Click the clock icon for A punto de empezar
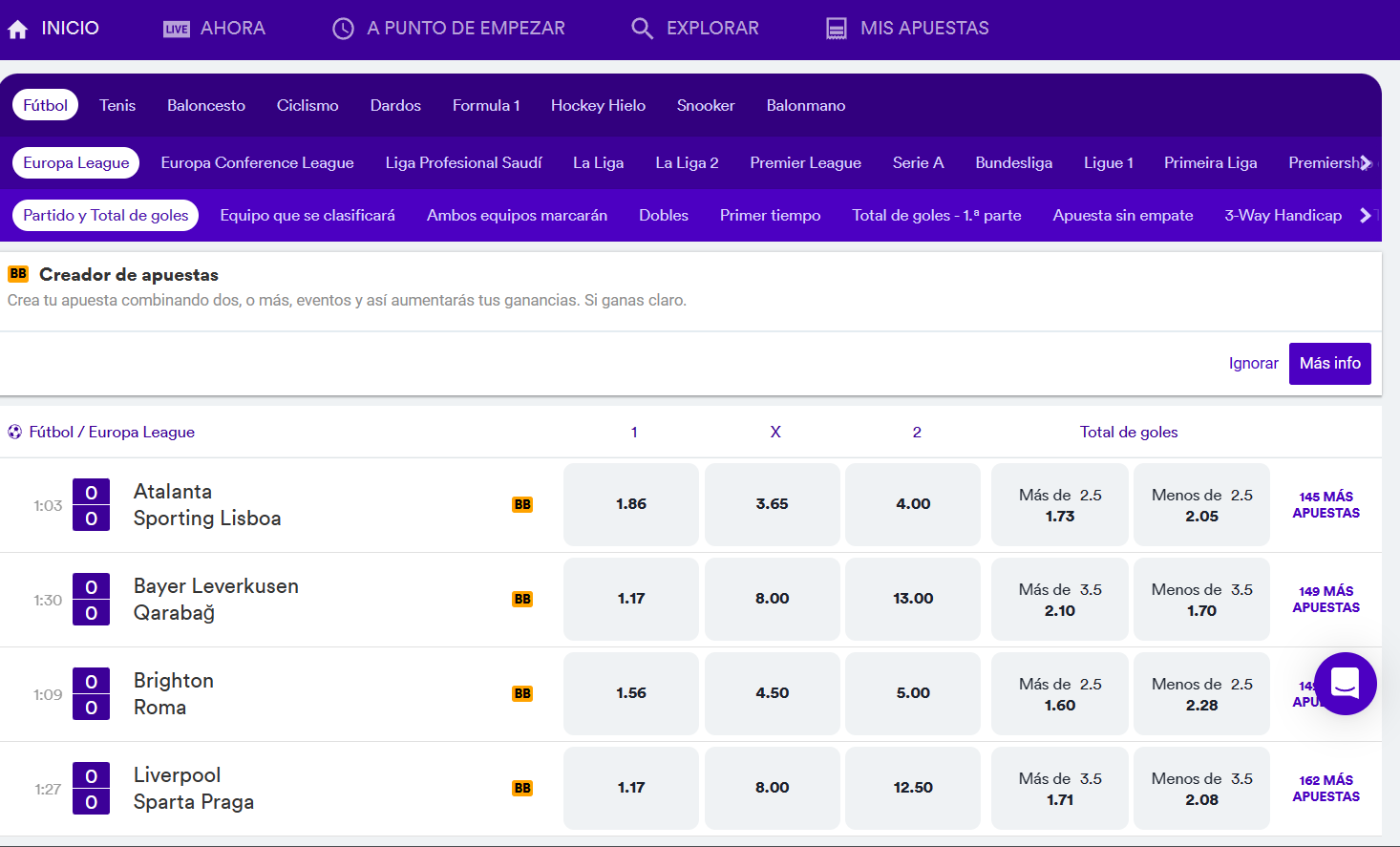Viewport: 1400px width, 847px height. (x=343, y=29)
